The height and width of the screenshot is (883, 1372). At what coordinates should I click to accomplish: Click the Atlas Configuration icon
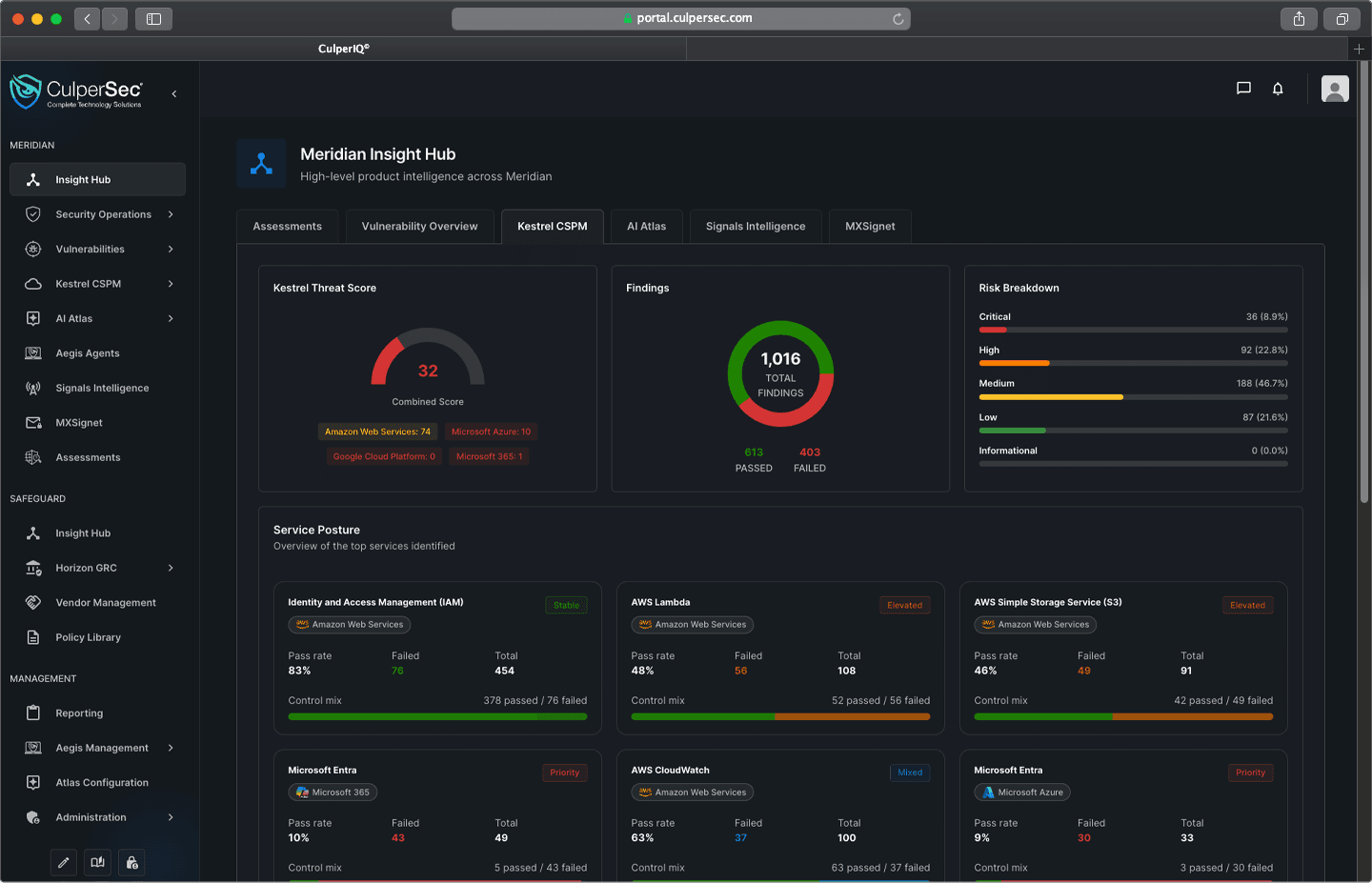(x=33, y=782)
